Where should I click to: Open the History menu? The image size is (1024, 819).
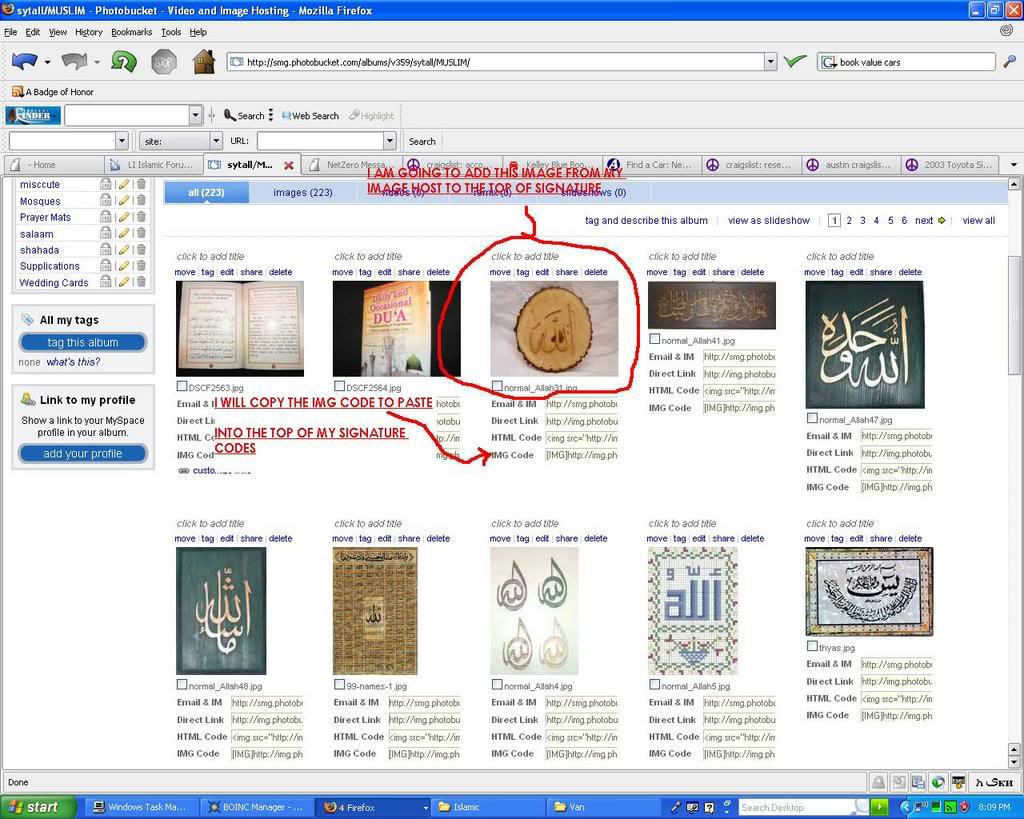pos(89,32)
